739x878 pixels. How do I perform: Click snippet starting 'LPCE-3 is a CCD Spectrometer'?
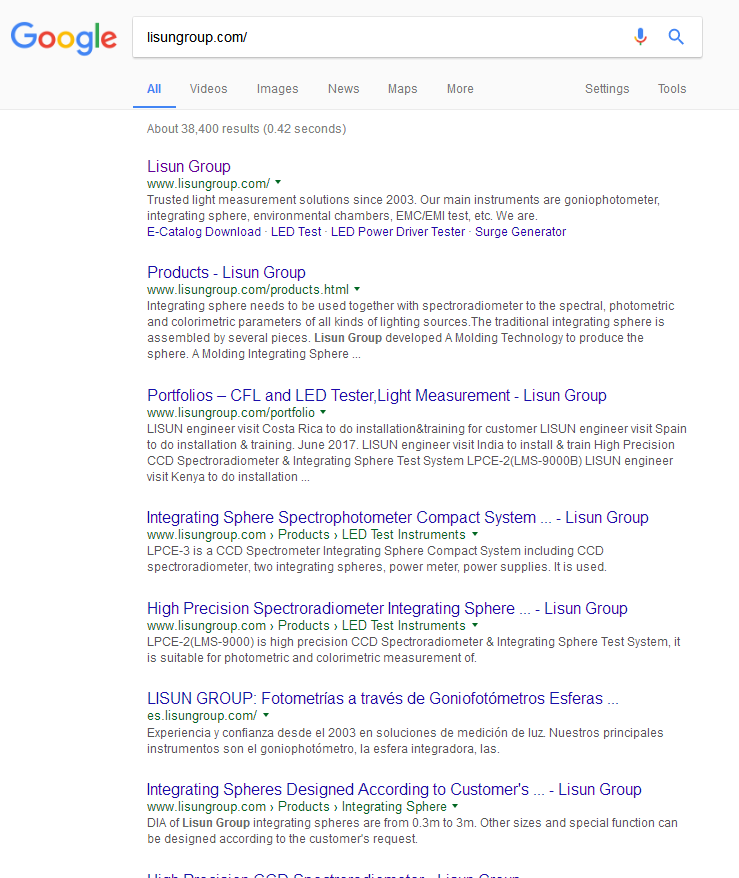[x=376, y=559]
